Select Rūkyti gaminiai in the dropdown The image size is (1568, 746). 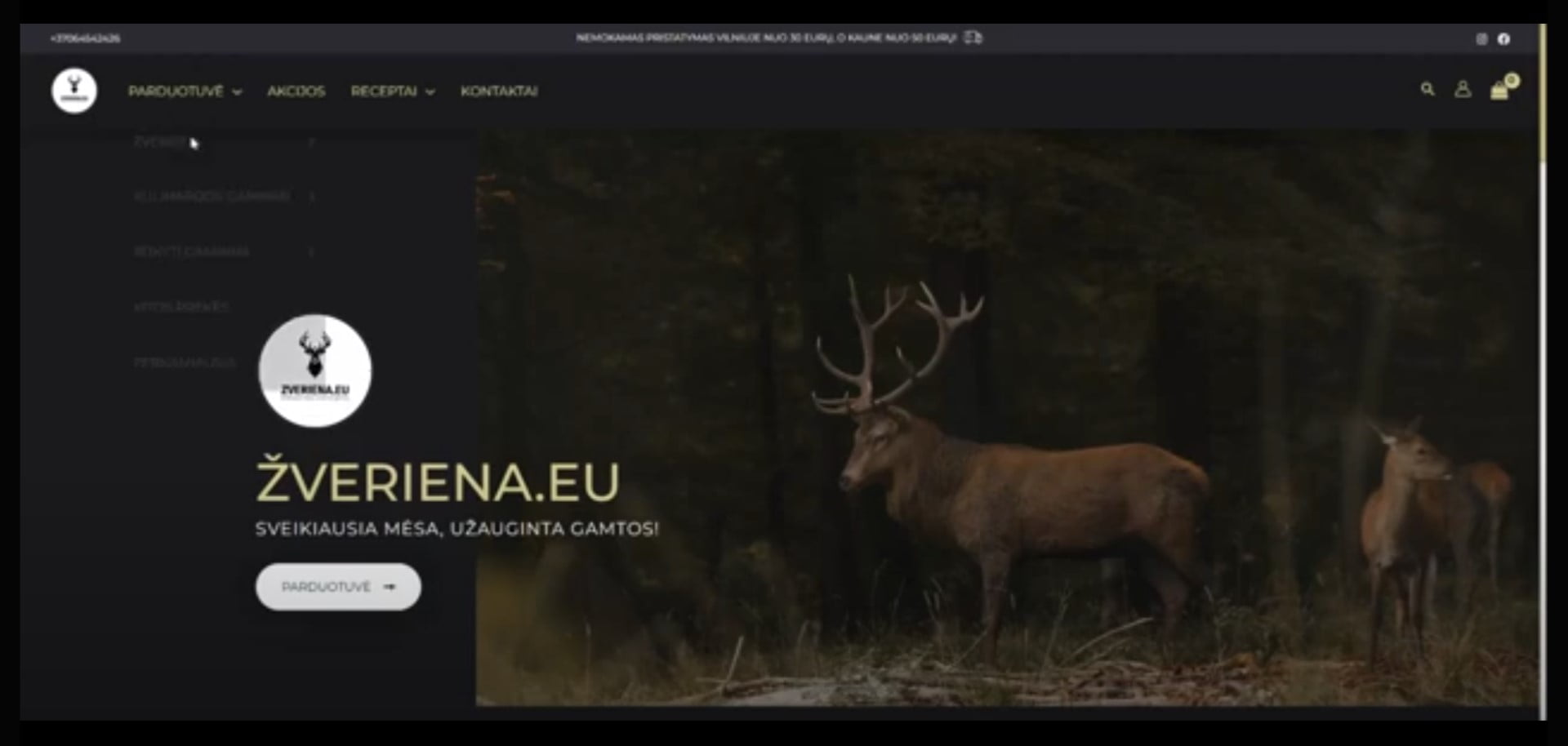[191, 252]
